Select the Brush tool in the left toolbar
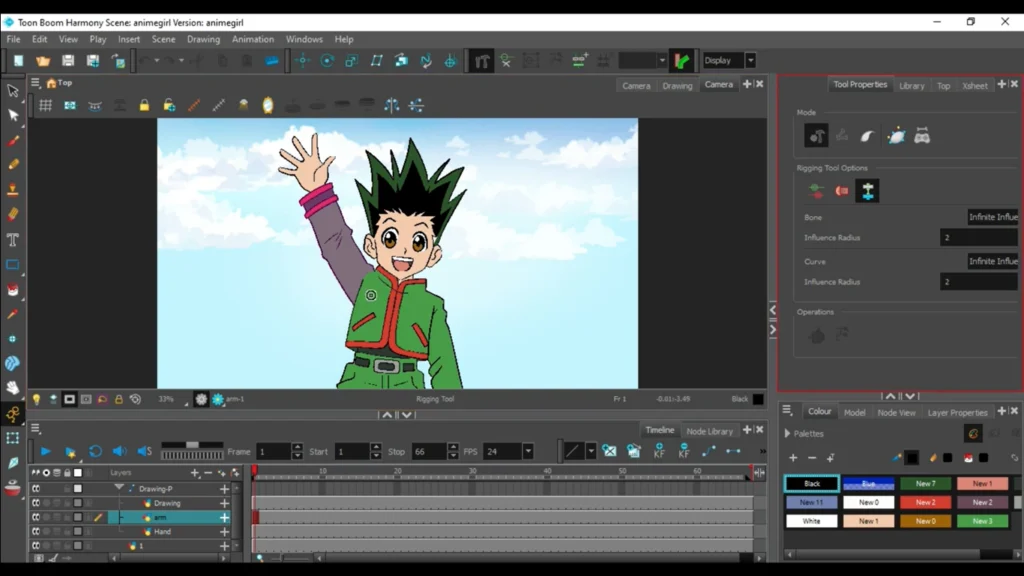 tap(13, 140)
